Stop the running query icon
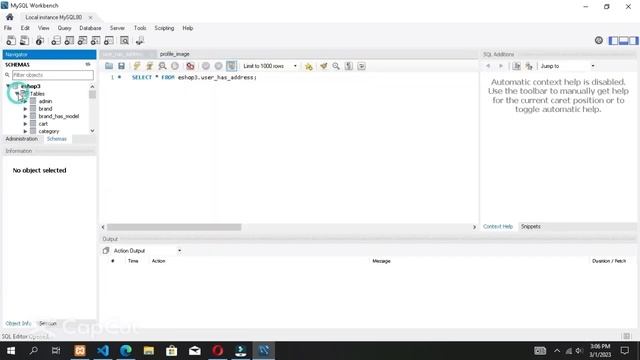Viewport: 640px width, 360px height. pyautogui.click(x=175, y=66)
